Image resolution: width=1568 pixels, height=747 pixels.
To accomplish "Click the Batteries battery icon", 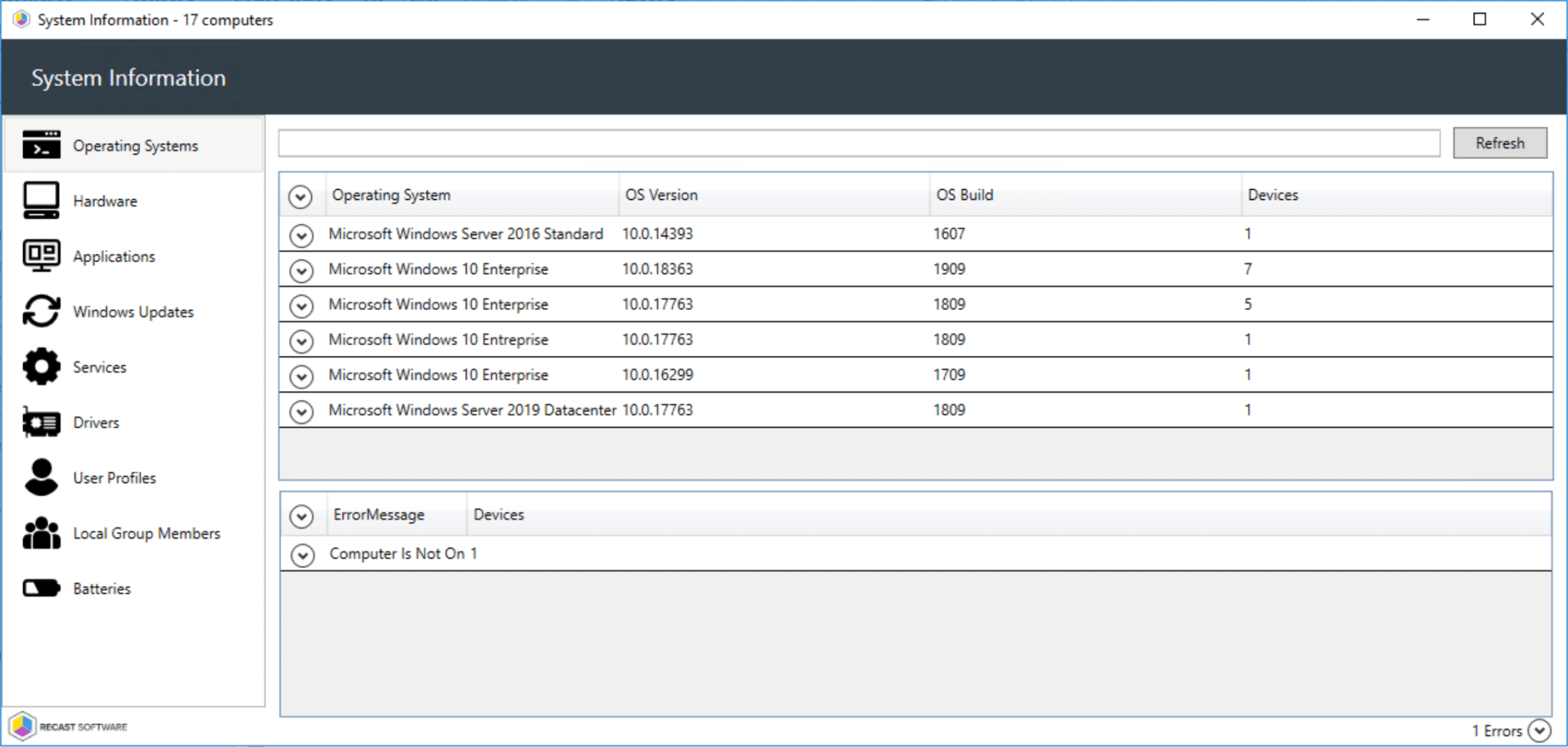I will pos(41,588).
